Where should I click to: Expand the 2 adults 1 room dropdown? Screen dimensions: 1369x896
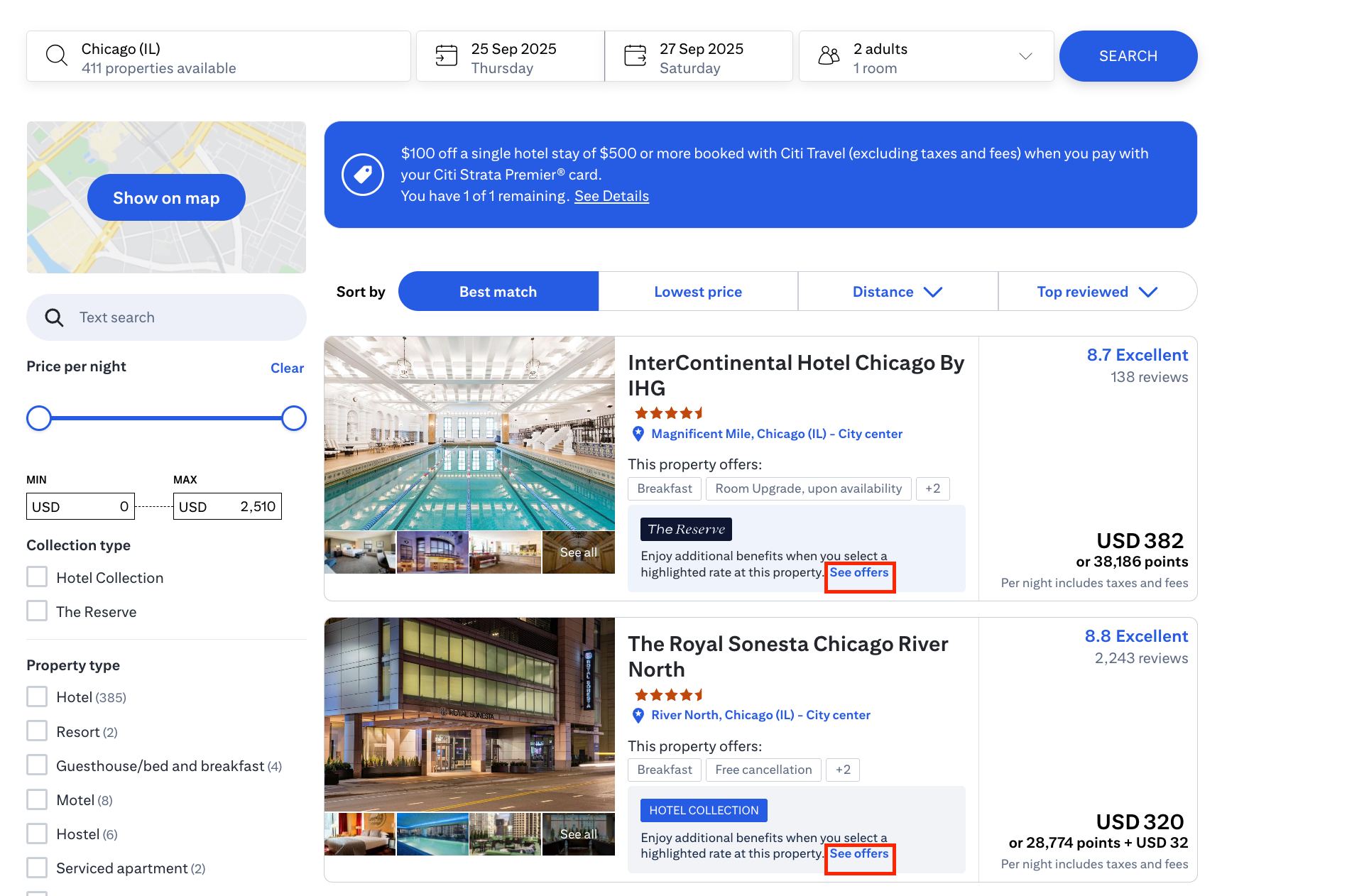(927, 56)
